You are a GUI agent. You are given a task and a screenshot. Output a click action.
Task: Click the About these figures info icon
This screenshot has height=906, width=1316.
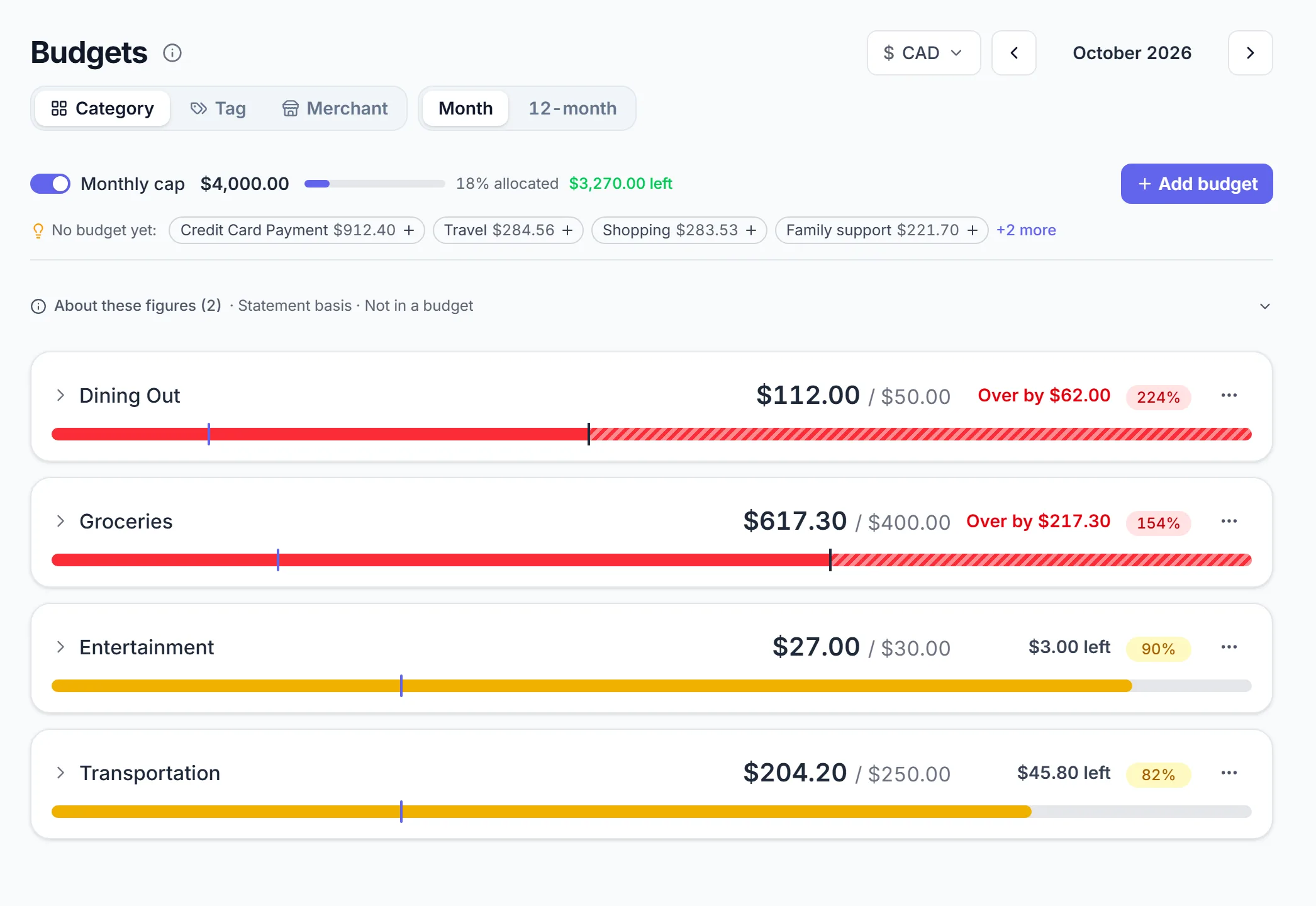point(38,306)
